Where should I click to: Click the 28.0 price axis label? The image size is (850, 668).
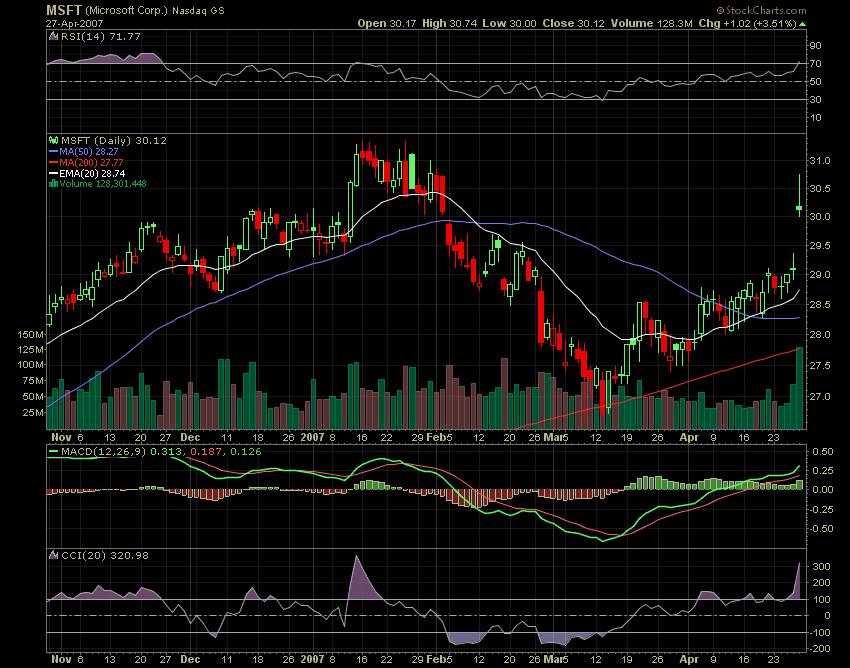pos(820,335)
